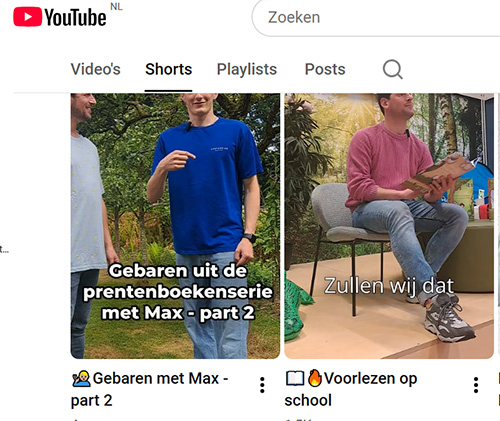The height and width of the screenshot is (421, 500).
Task: Click the signing person emoji before Gebaren
Action: [81, 378]
